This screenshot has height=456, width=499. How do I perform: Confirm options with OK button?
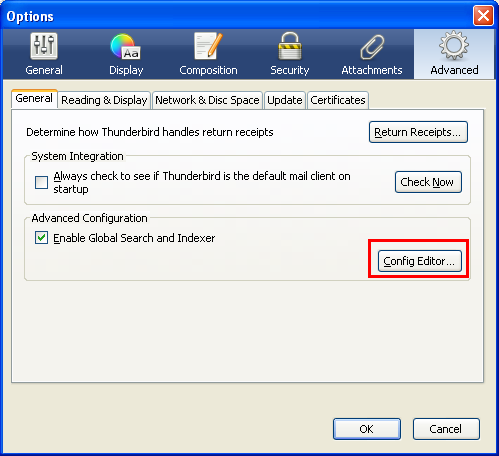click(x=367, y=429)
